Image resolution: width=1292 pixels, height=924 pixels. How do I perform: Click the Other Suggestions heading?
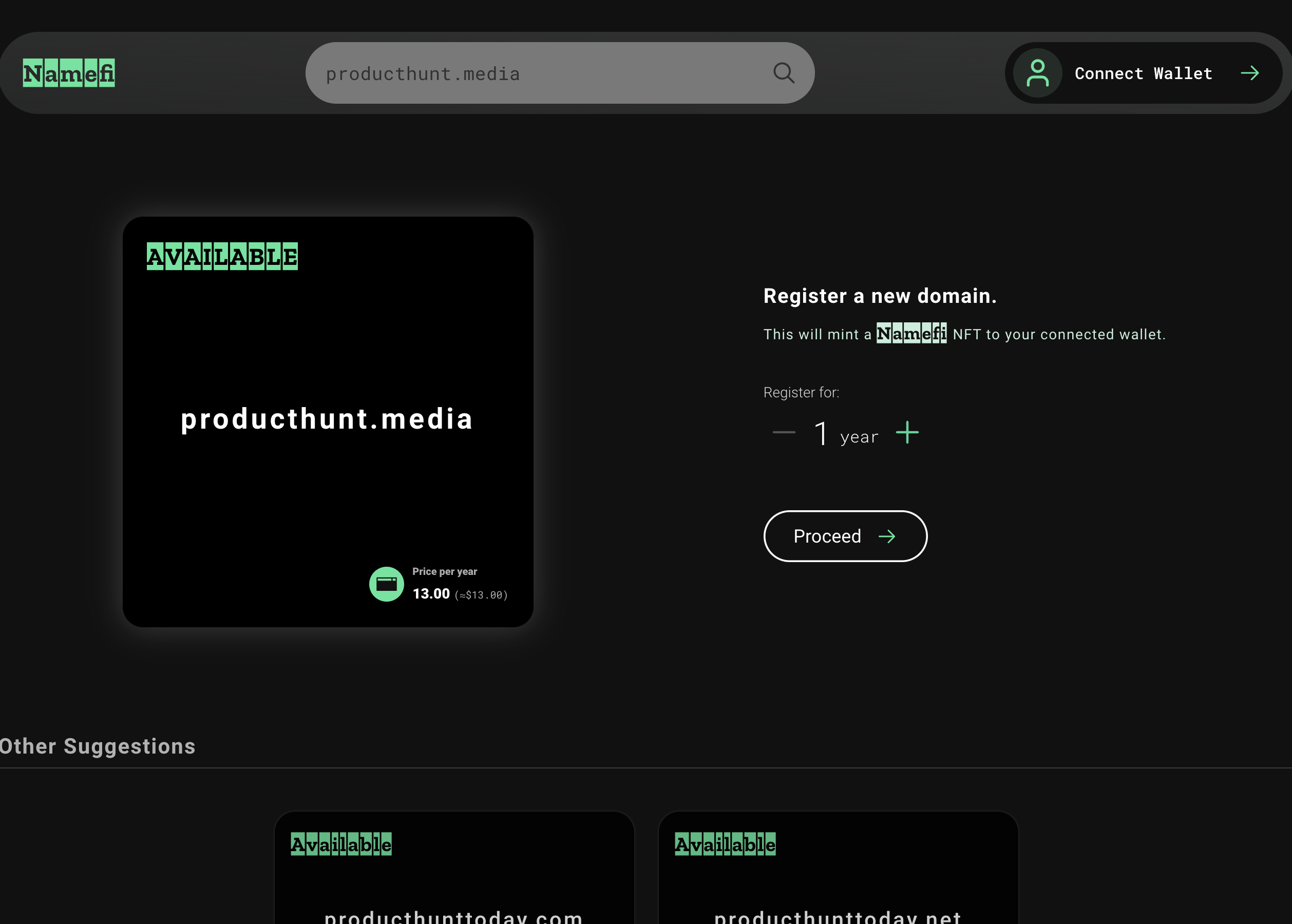pos(98,746)
